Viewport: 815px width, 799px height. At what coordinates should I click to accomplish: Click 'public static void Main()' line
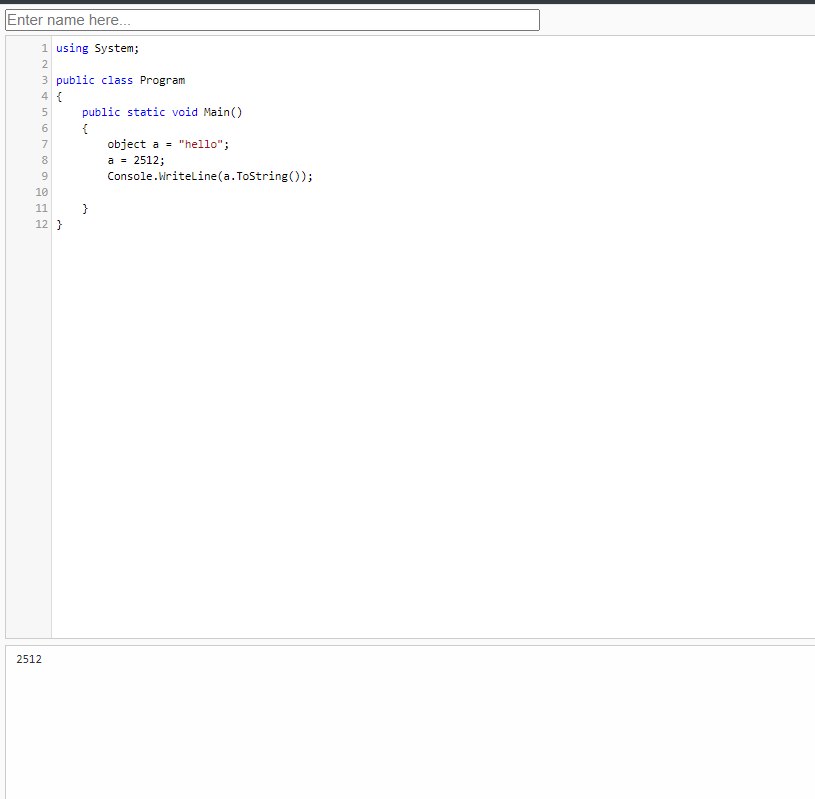(162, 112)
